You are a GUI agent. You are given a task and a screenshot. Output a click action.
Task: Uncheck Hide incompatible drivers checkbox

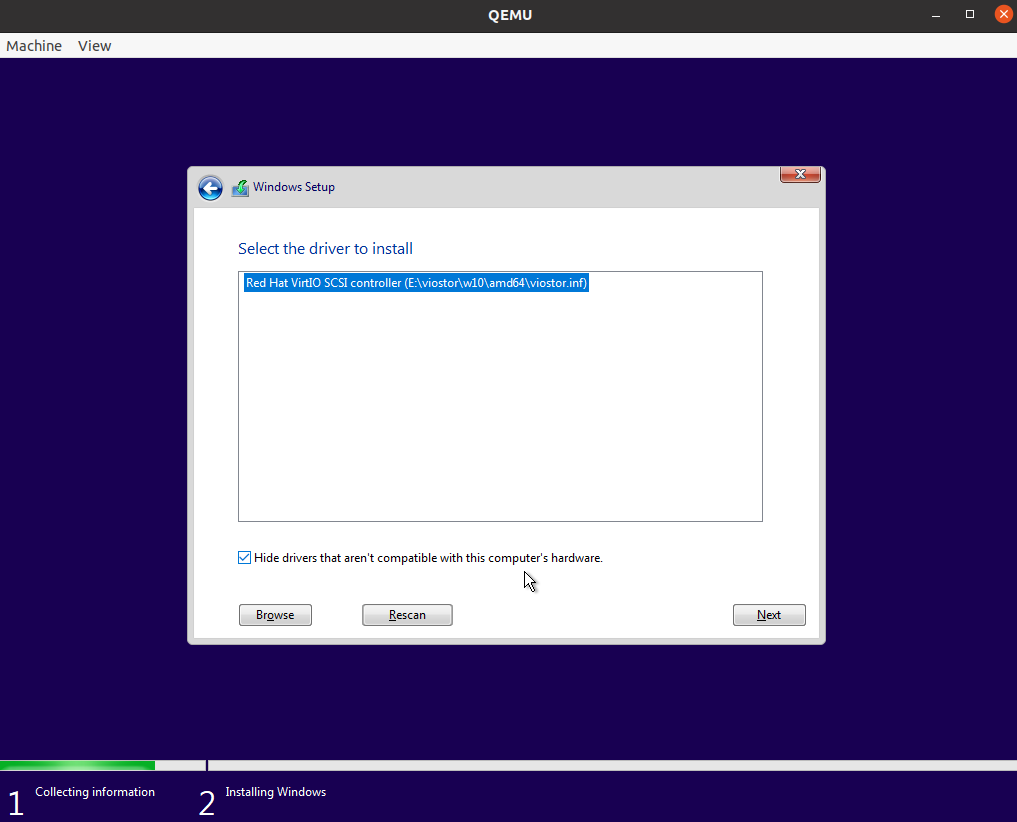coord(245,558)
